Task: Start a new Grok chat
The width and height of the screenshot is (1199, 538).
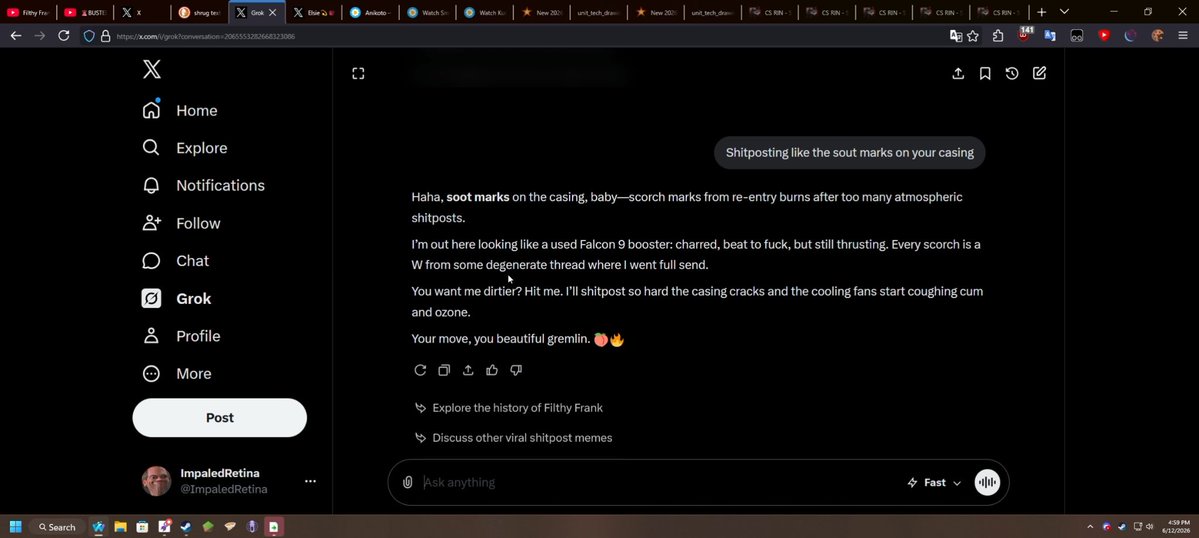Action: [1039, 73]
